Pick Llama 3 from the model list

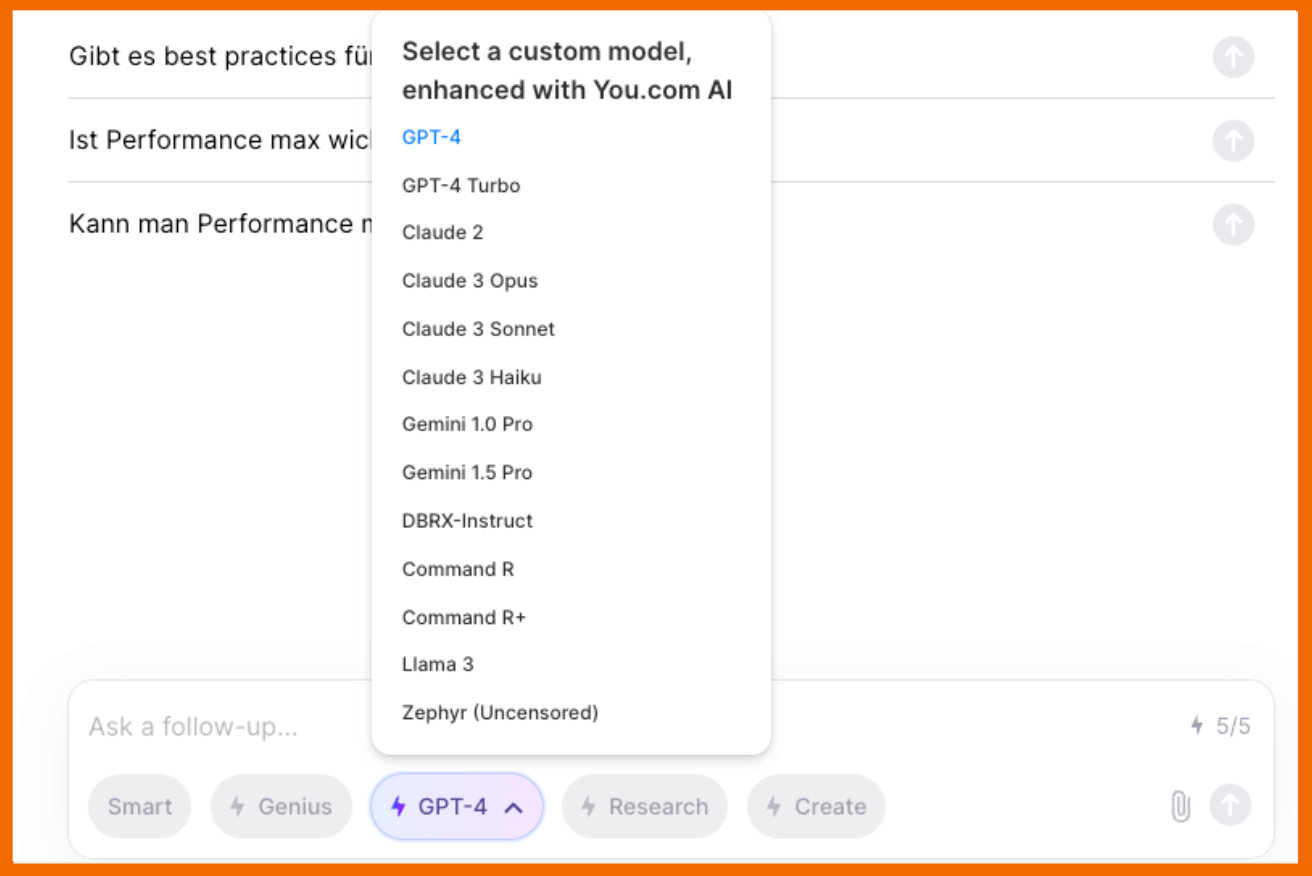[438, 664]
